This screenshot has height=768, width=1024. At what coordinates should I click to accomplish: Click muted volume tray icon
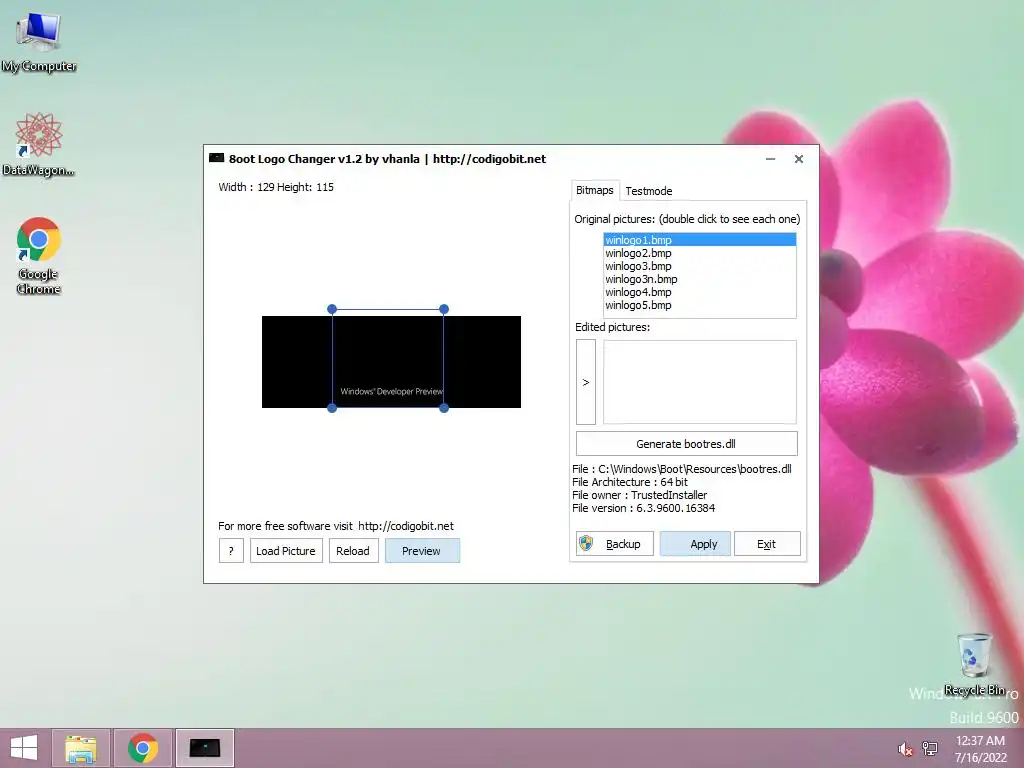point(905,749)
